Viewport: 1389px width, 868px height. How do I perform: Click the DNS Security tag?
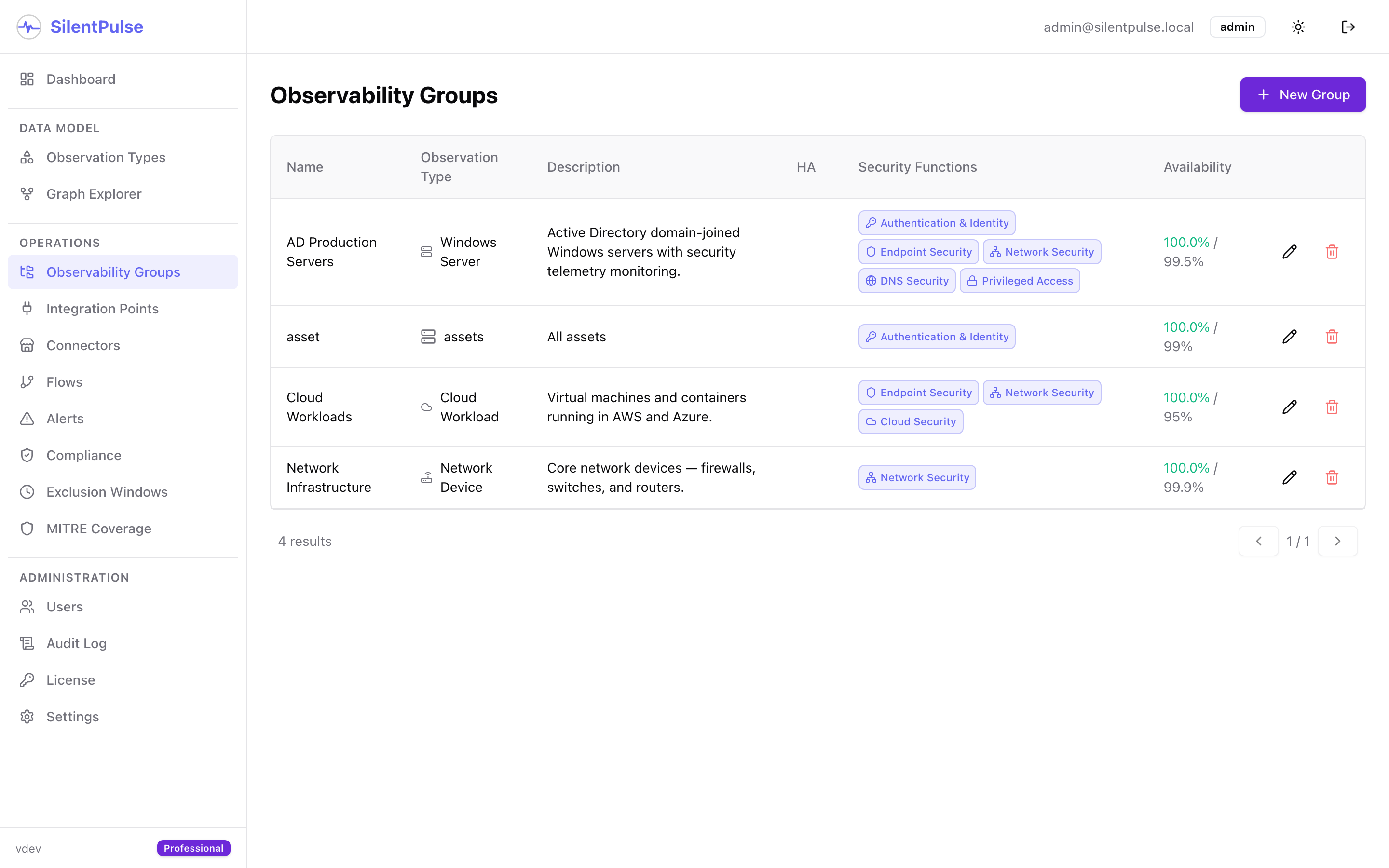click(x=907, y=281)
